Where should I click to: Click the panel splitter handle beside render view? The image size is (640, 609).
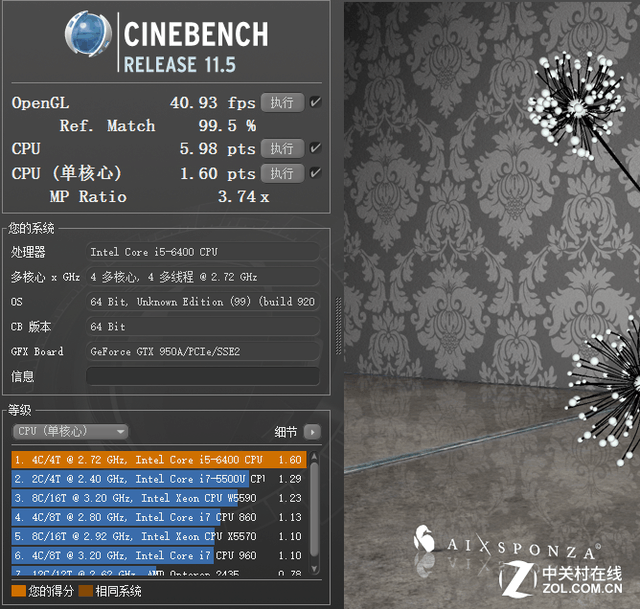[338, 326]
